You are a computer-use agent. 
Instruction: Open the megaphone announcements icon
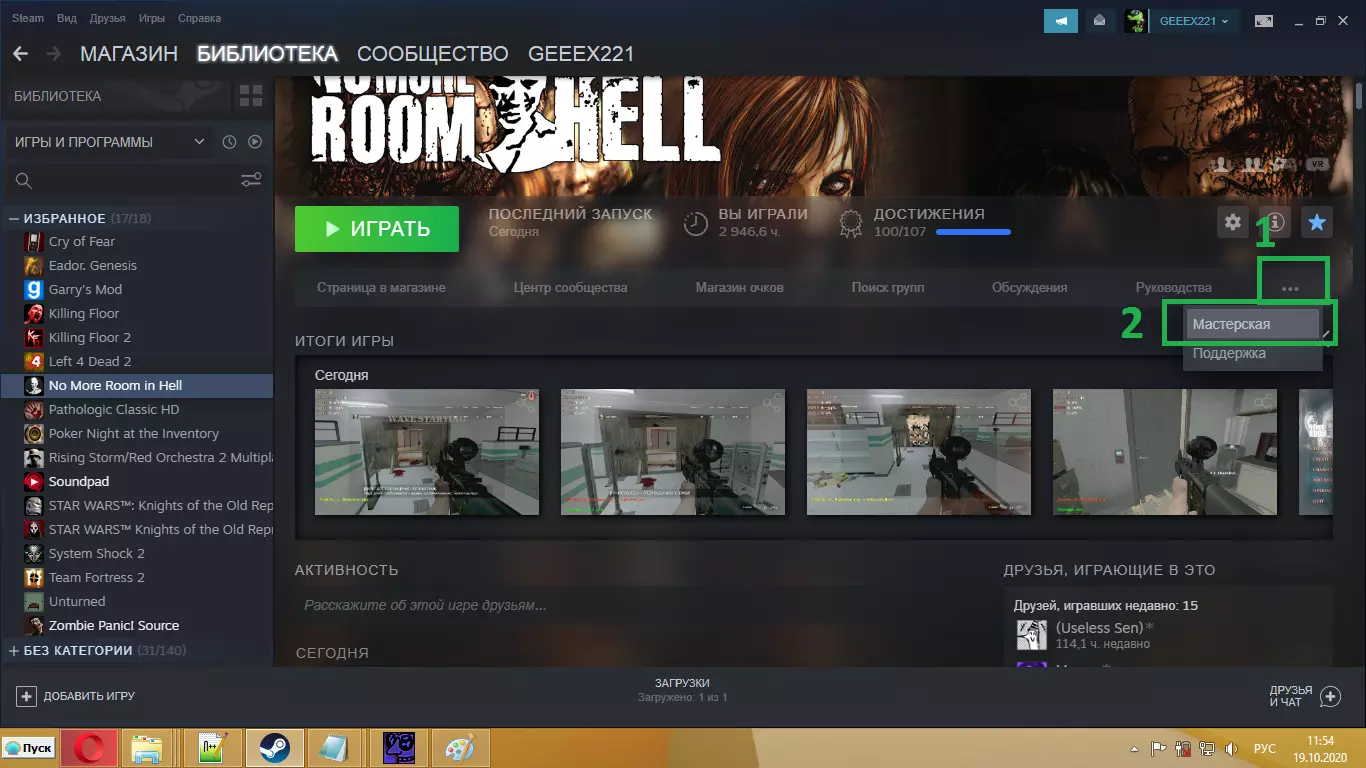pyautogui.click(x=1062, y=20)
